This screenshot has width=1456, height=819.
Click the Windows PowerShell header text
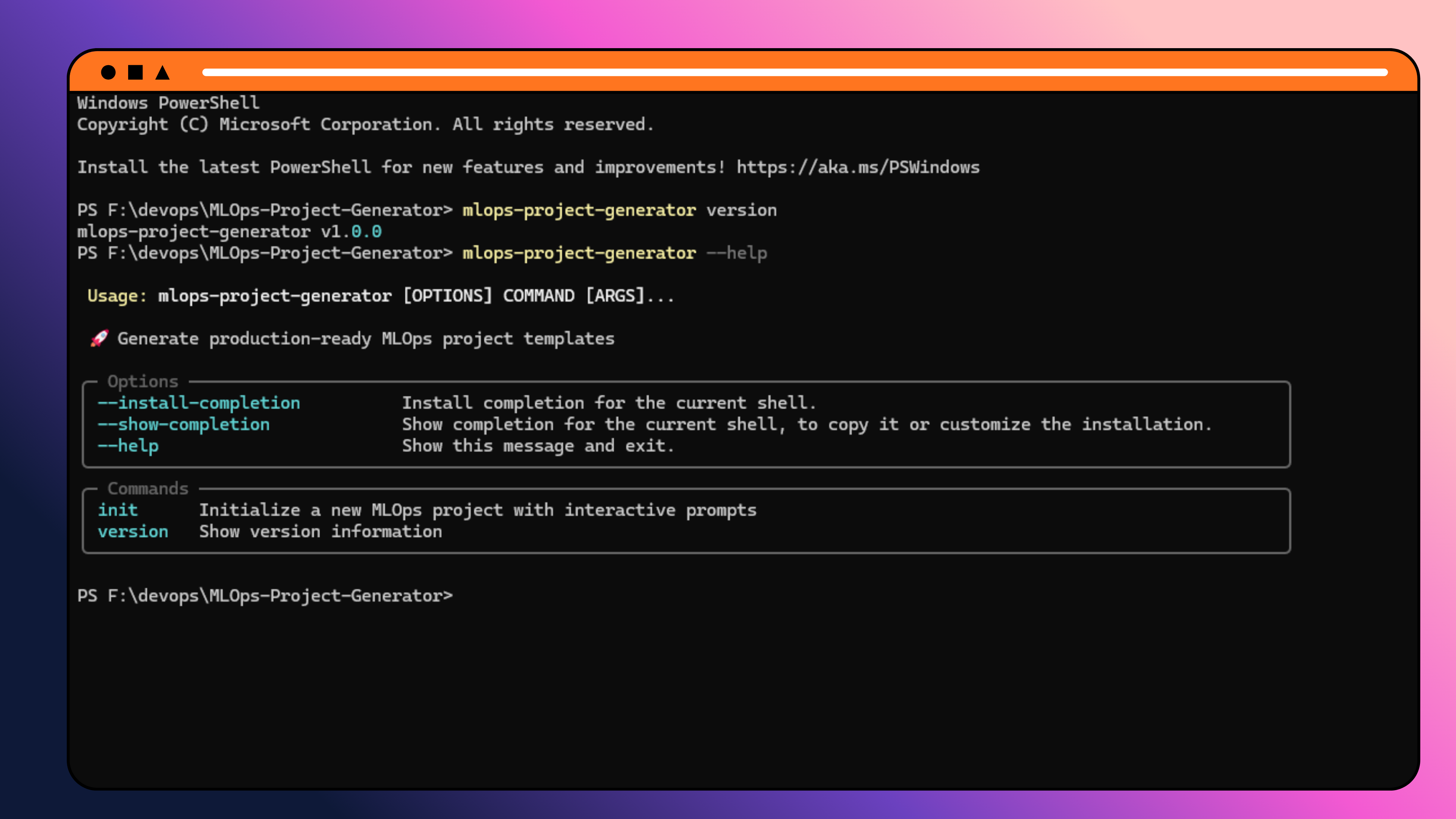[x=168, y=103]
